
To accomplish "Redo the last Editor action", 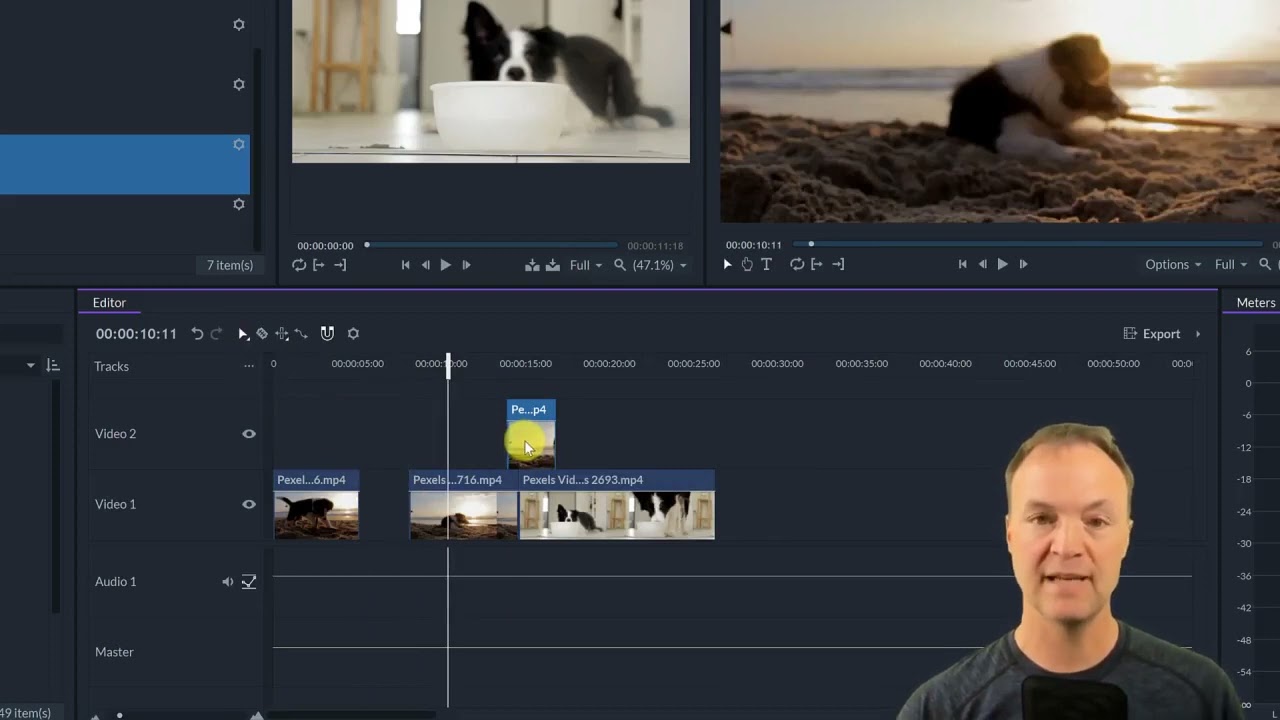I will pos(216,334).
